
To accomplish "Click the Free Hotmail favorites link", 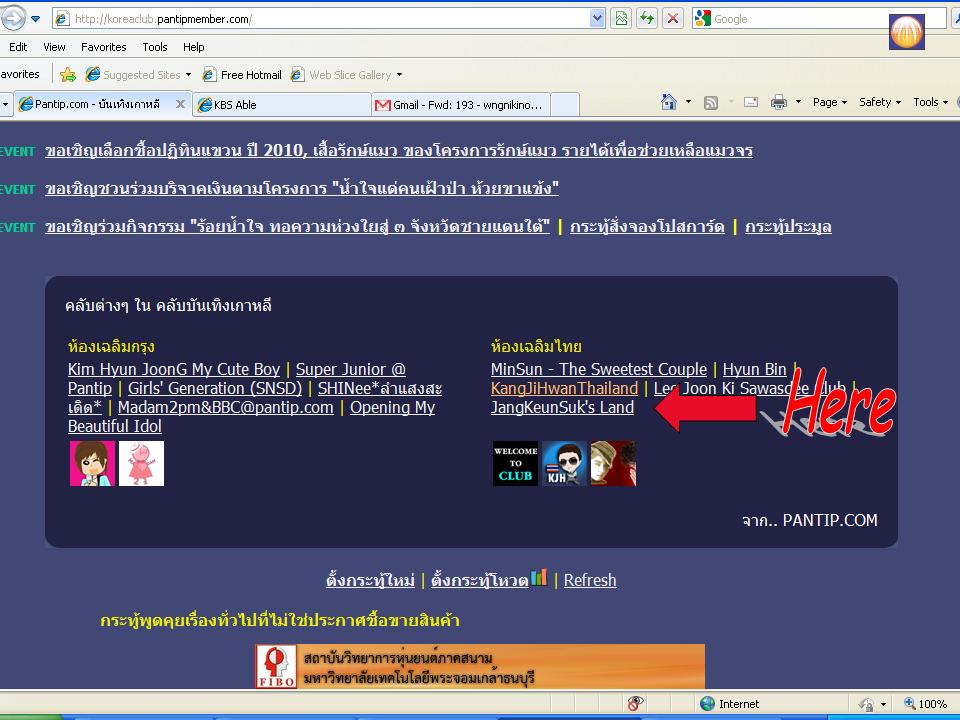I will coord(242,75).
